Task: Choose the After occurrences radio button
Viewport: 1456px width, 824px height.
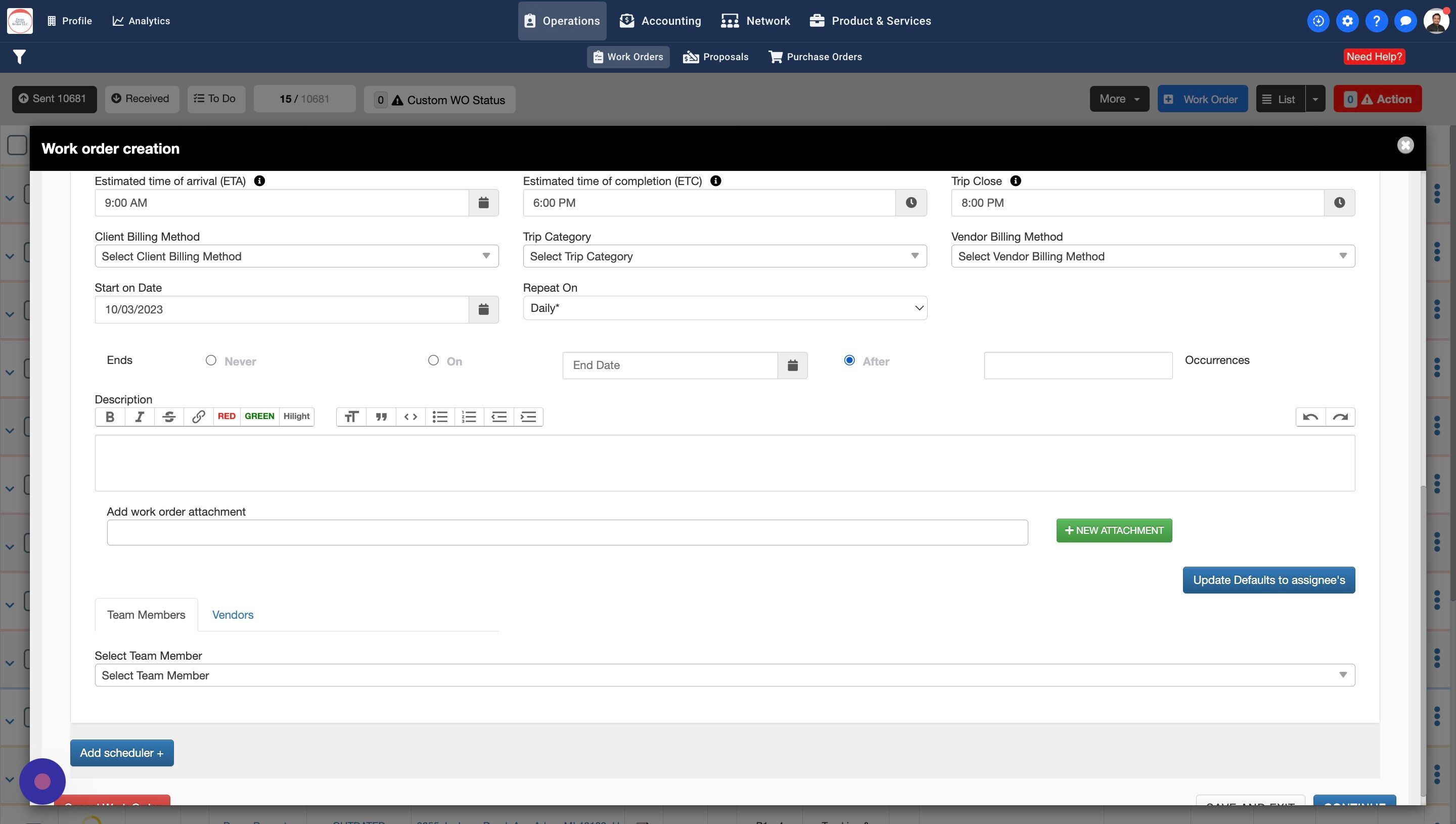Action: pos(849,360)
